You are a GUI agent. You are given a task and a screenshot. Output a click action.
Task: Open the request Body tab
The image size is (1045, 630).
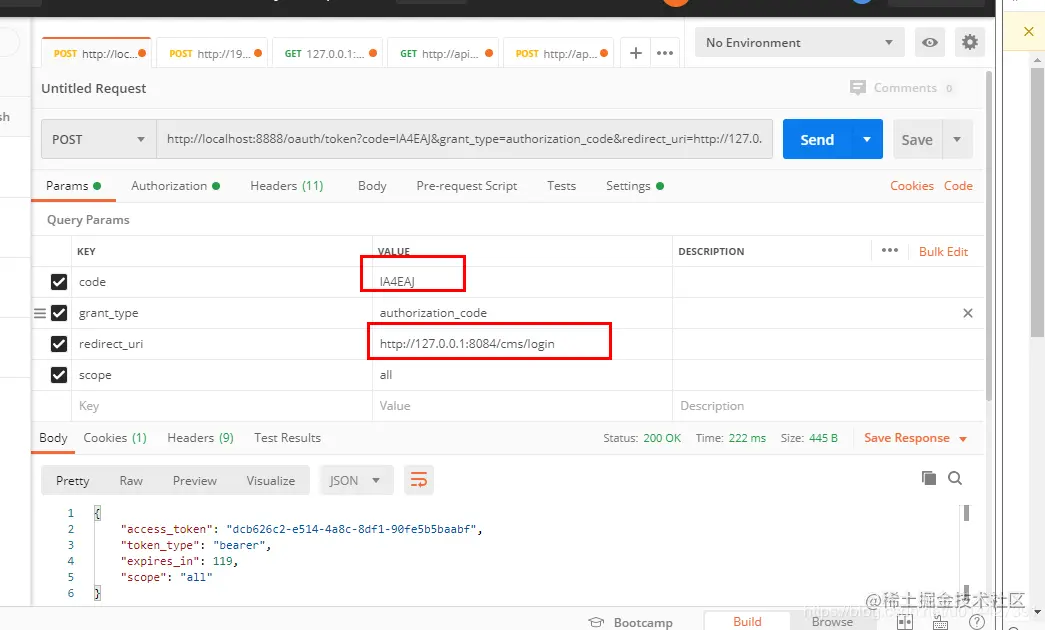(x=372, y=186)
